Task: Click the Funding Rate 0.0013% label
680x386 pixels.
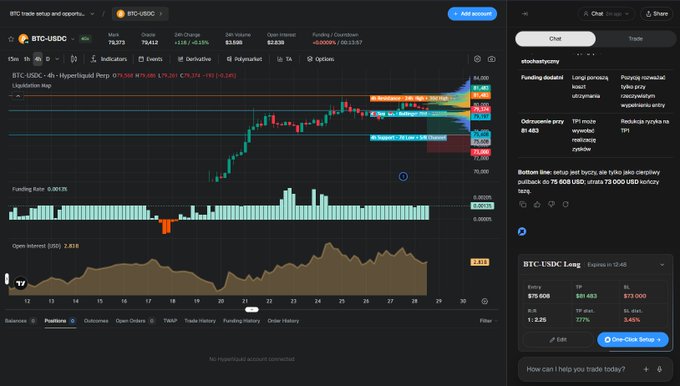Action: 39,189
